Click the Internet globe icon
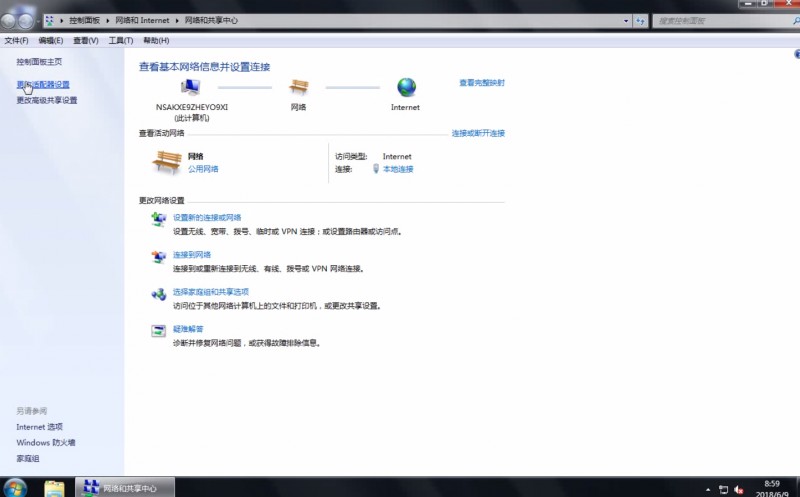Screen dimensions: 800x497 tap(406, 87)
